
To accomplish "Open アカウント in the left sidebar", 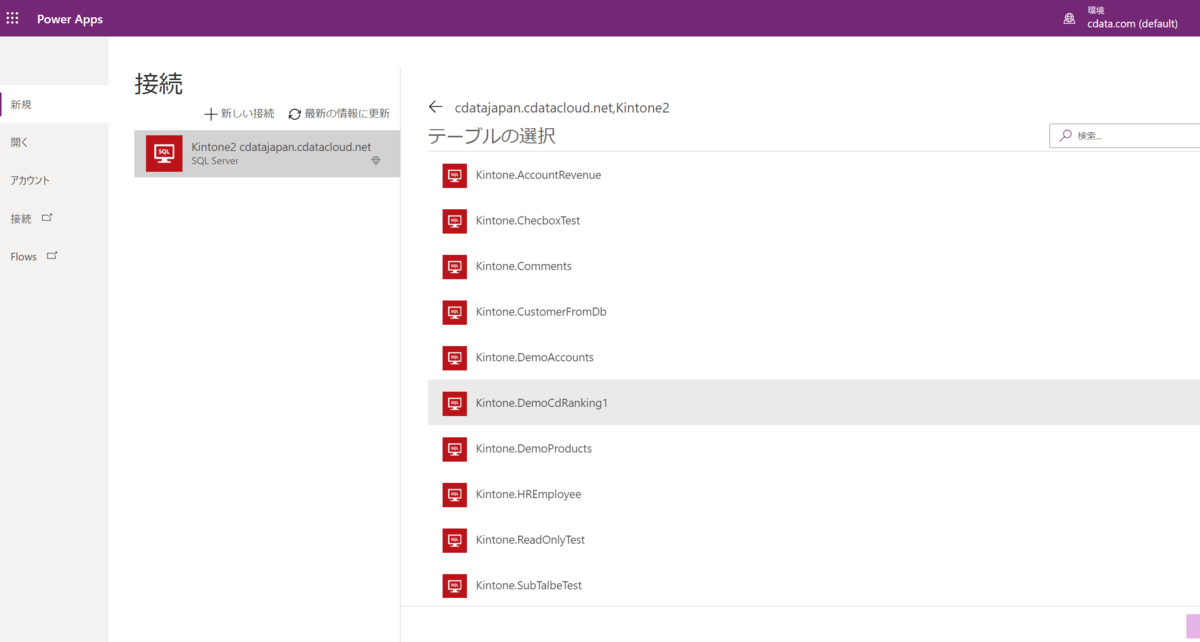I will [x=54, y=180].
